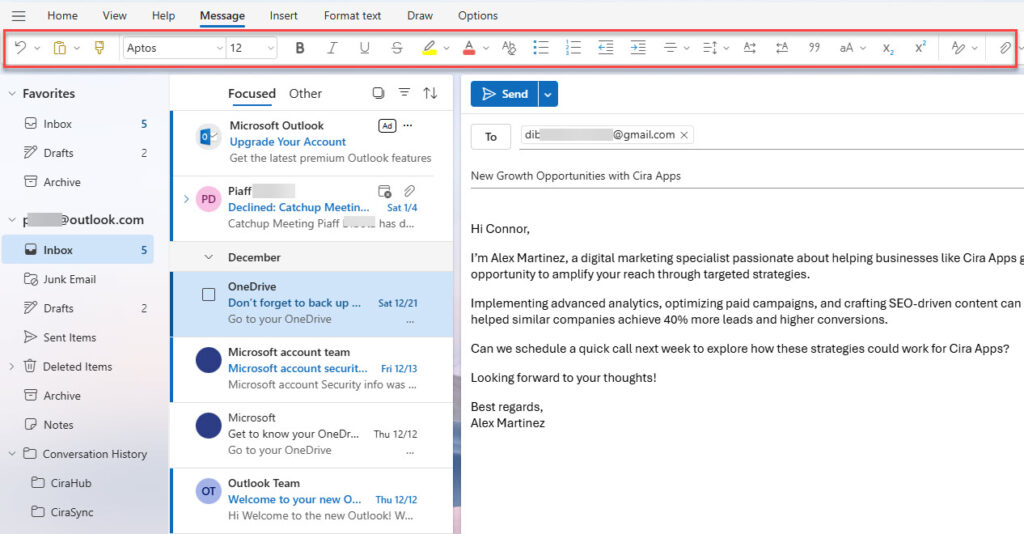The image size is (1024, 534).
Task: Click the select messages icon
Action: (378, 93)
